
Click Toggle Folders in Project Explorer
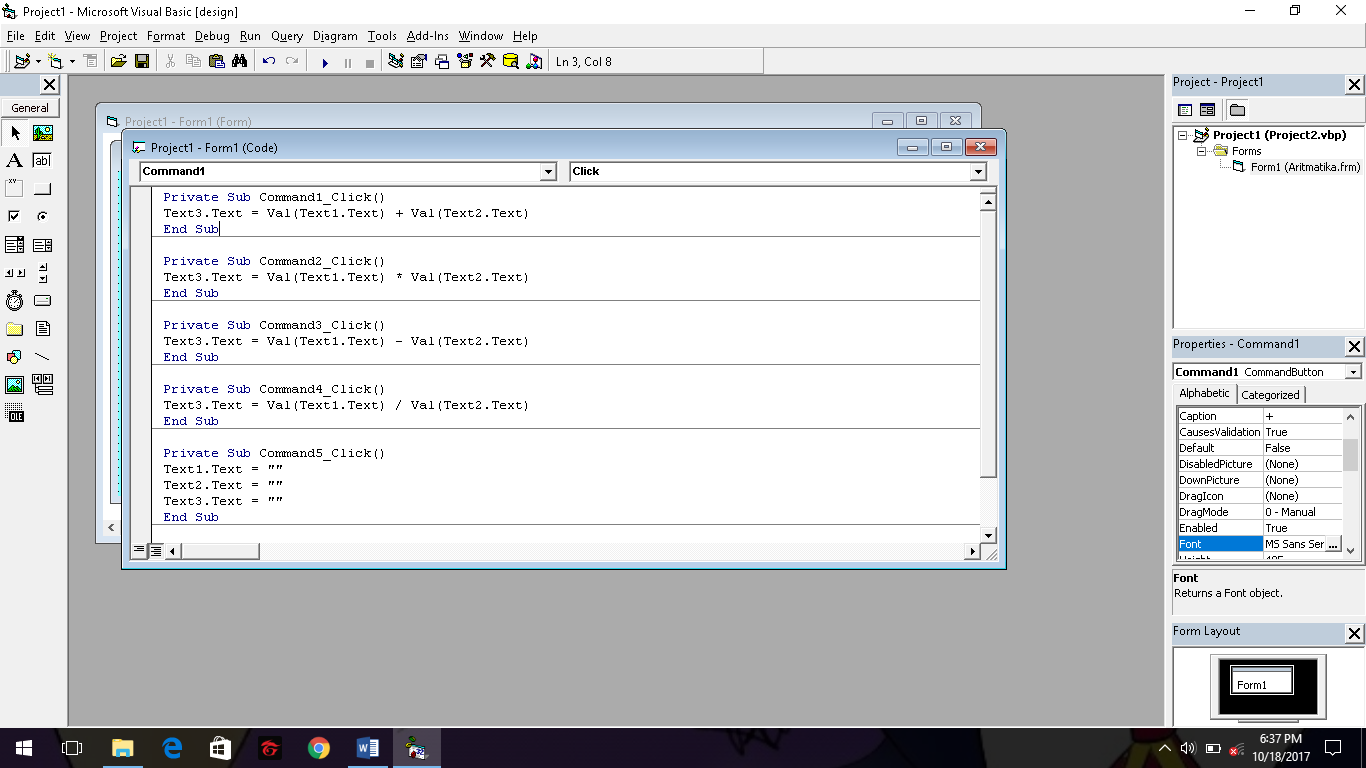[1237, 109]
